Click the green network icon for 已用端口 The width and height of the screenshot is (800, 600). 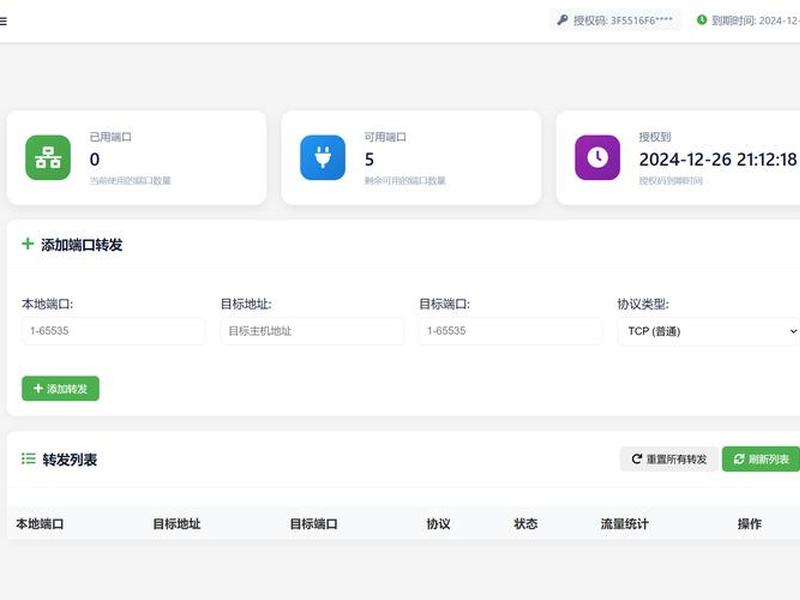pyautogui.click(x=48, y=158)
